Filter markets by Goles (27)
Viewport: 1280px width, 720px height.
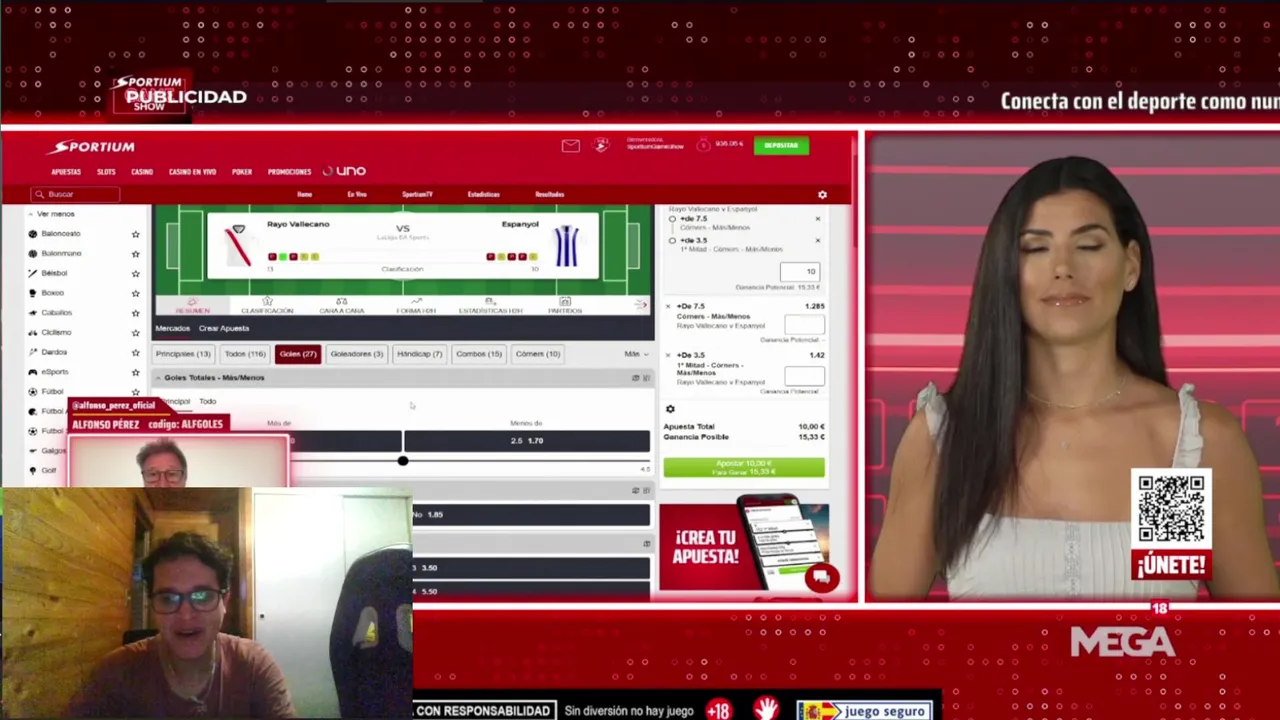[298, 354]
